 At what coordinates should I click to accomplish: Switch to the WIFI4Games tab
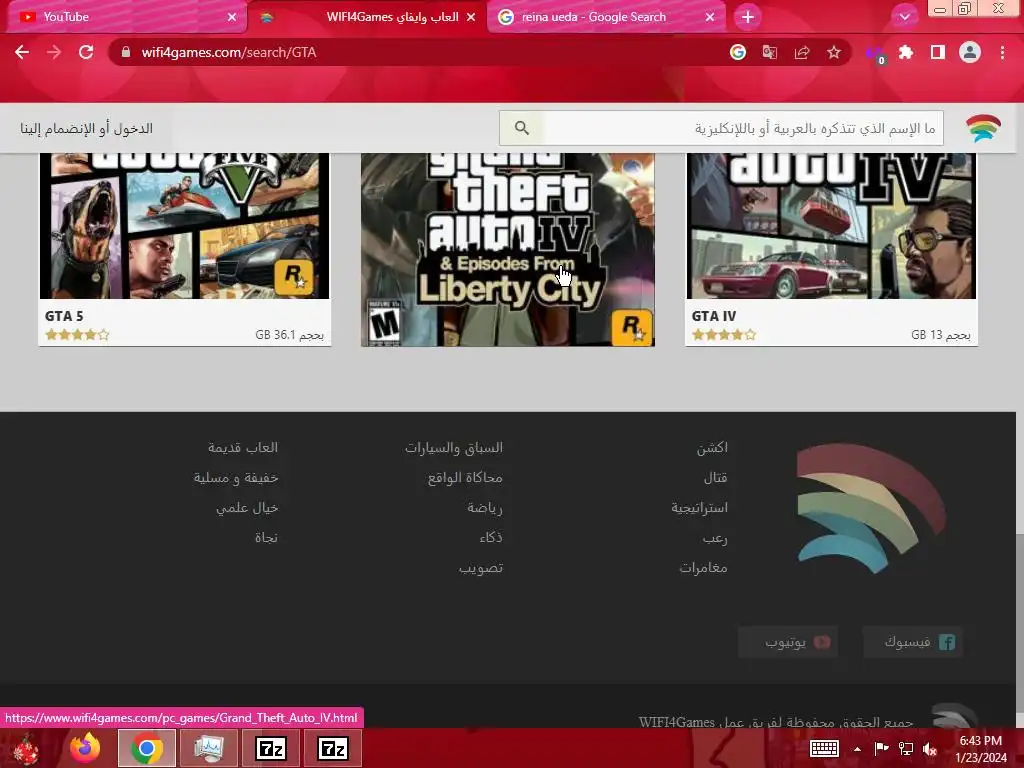click(368, 17)
